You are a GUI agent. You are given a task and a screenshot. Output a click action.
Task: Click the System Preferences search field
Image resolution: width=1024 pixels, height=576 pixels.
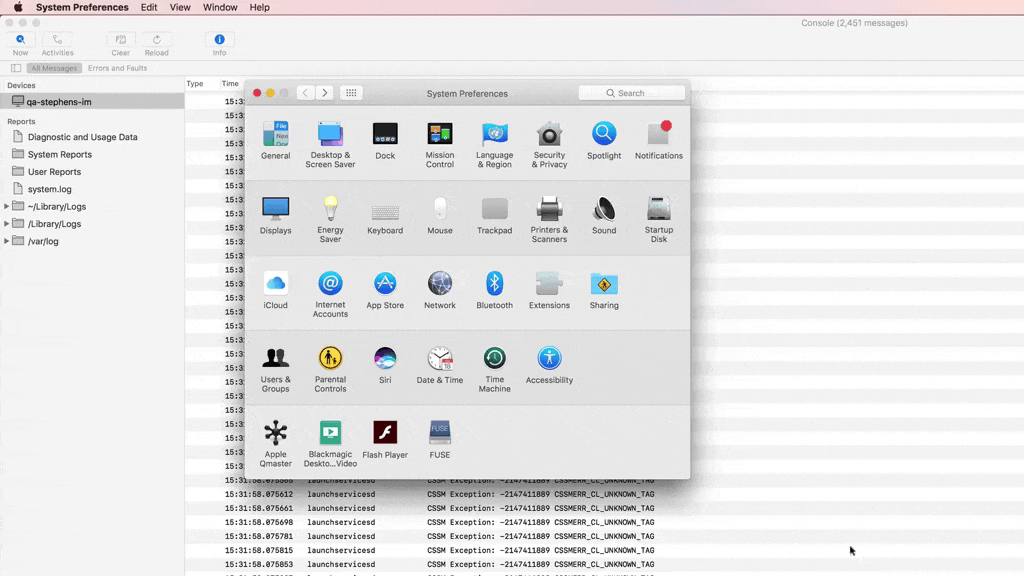(x=632, y=93)
